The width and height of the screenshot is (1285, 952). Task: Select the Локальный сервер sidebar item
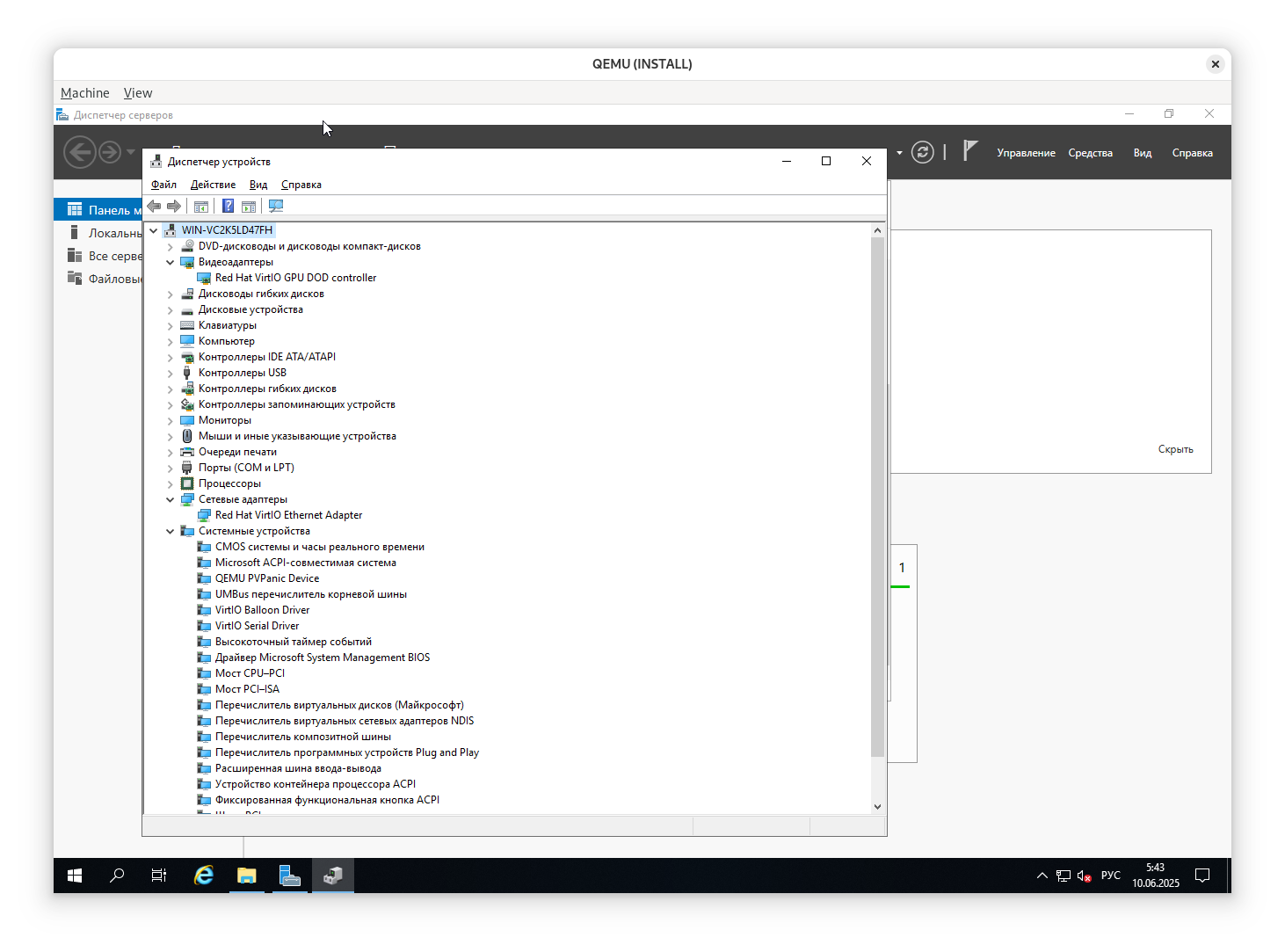pos(98,233)
